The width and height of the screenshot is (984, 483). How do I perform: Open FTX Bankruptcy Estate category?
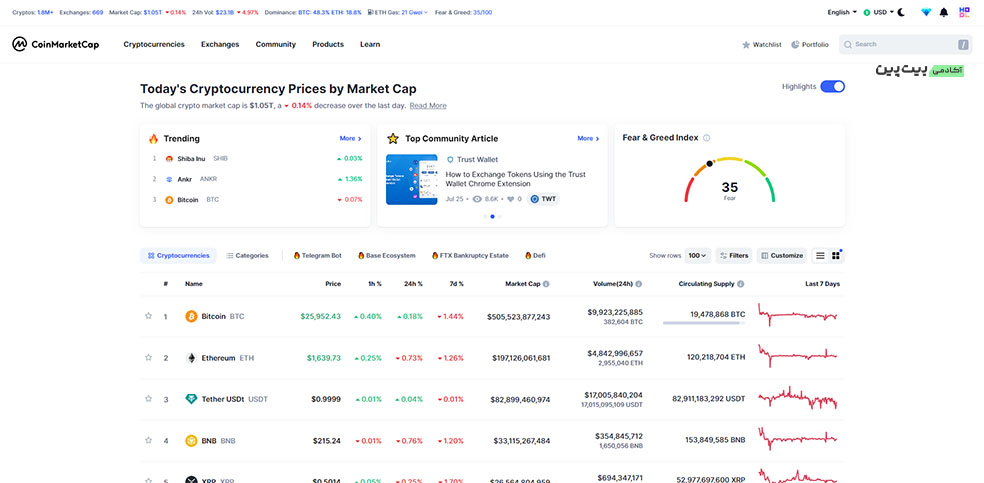pos(470,255)
